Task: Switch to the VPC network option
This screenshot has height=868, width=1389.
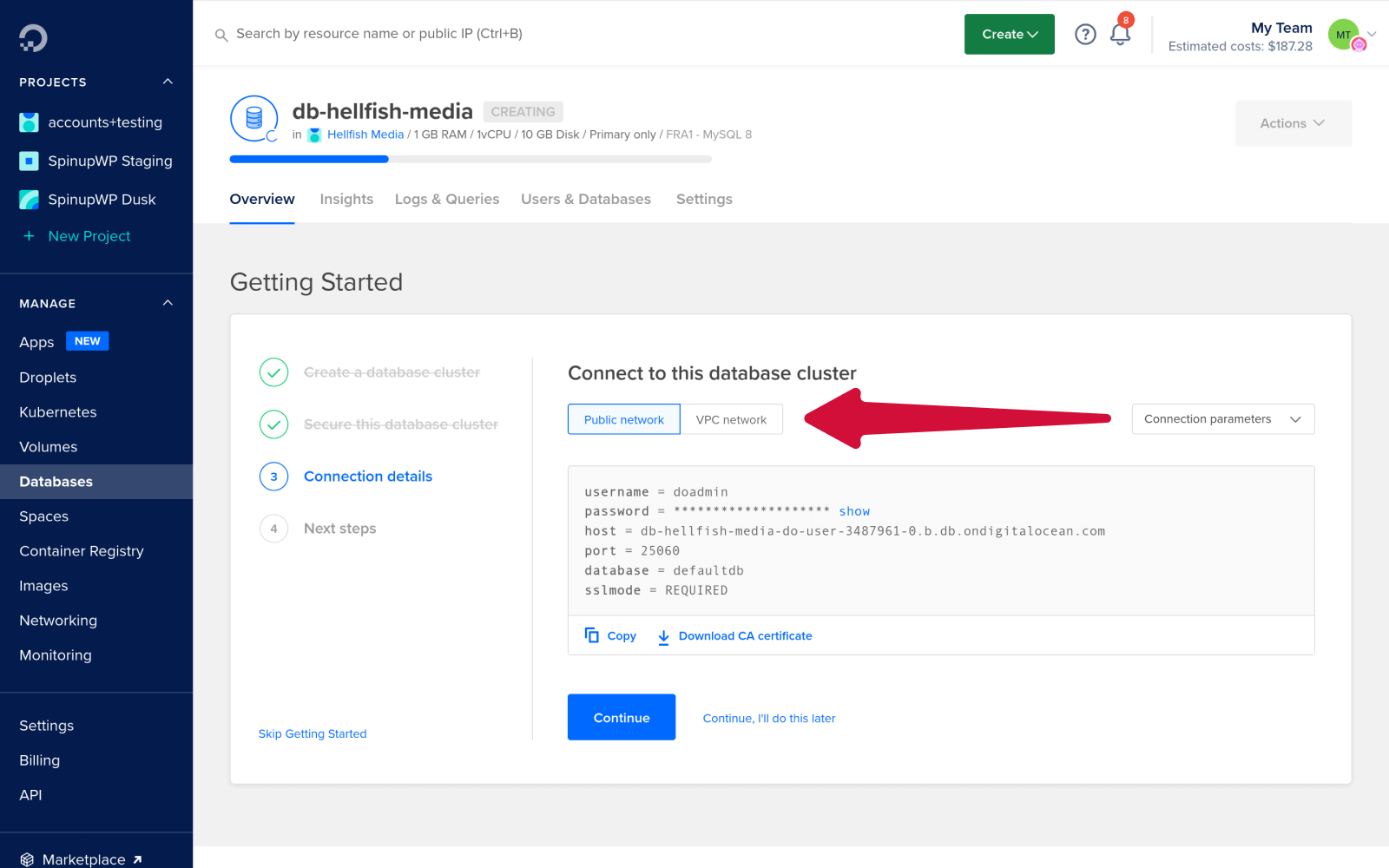Action: pos(731,419)
